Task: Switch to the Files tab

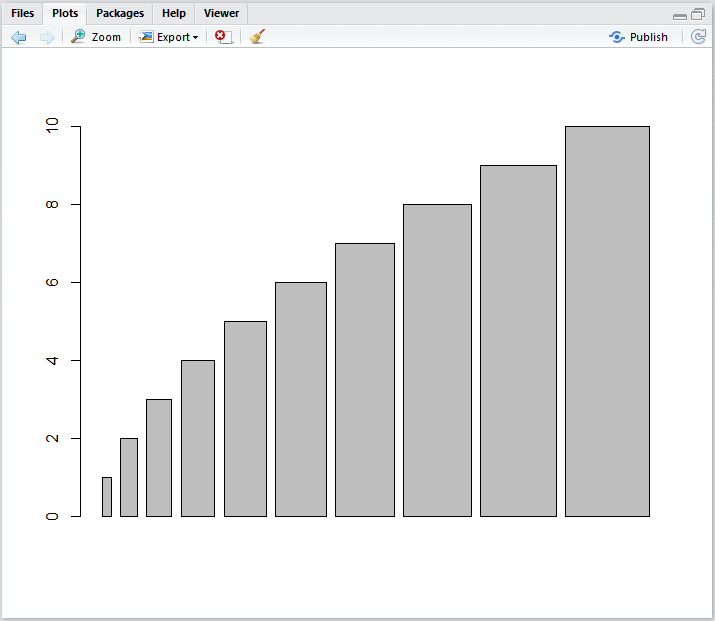Action: (x=22, y=13)
